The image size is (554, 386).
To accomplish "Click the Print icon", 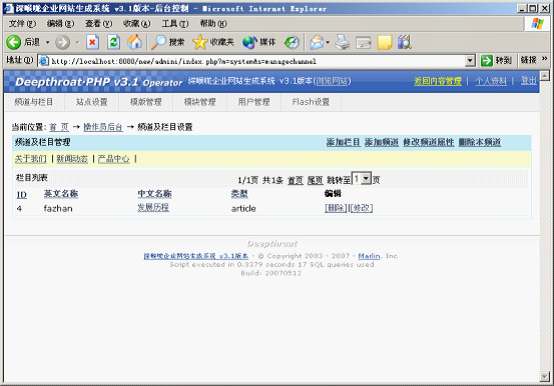I will tap(342, 42).
